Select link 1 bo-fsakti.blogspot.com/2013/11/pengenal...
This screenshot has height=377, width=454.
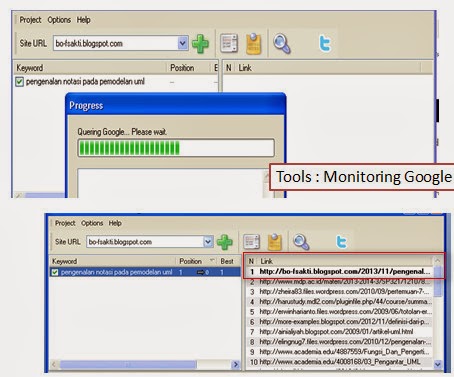[339, 272]
